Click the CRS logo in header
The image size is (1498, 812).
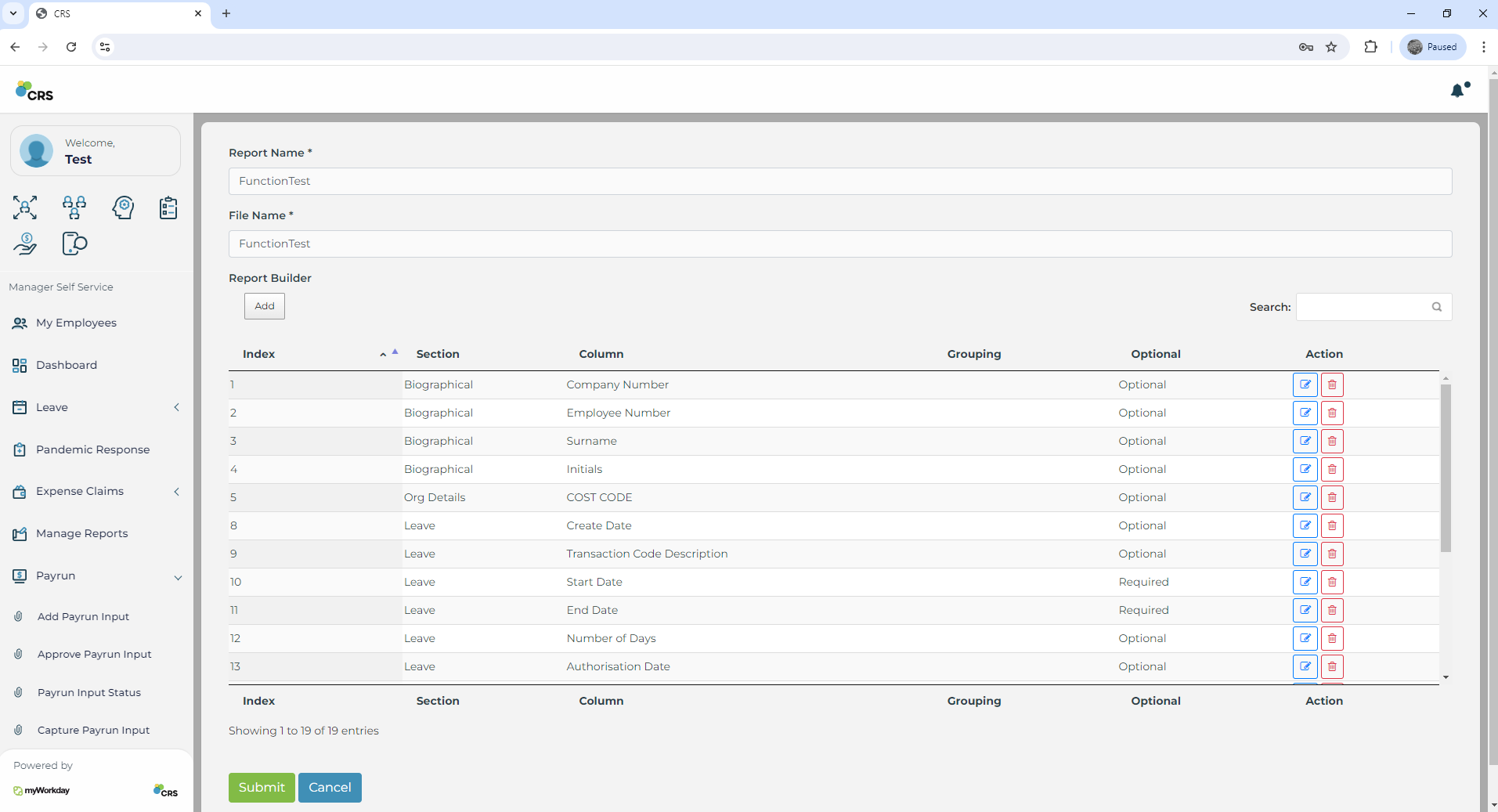tap(34, 91)
